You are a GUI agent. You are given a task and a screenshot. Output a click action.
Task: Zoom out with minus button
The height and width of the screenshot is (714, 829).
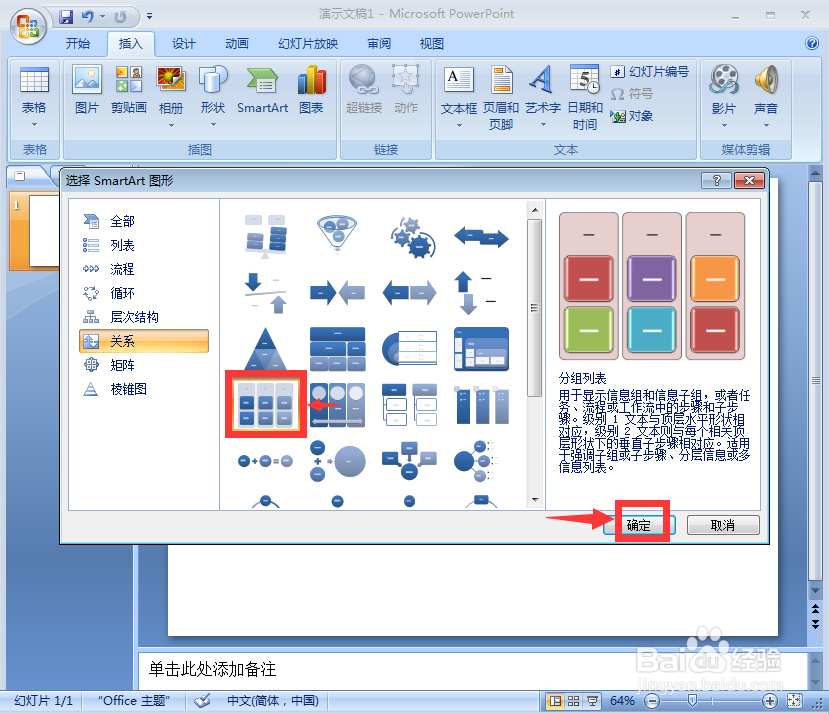(652, 701)
